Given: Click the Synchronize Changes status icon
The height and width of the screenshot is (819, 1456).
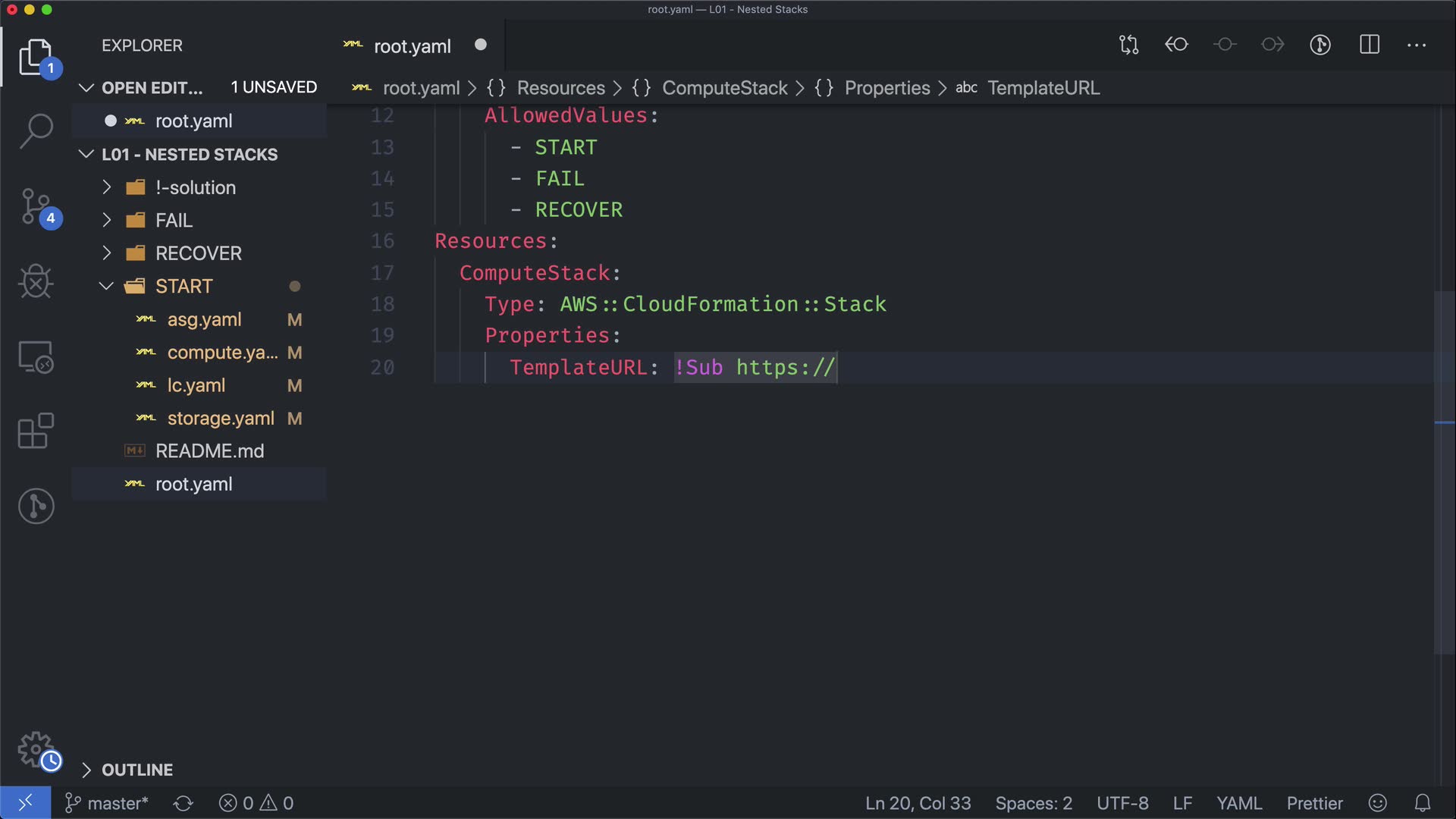Looking at the screenshot, I should pos(184,803).
